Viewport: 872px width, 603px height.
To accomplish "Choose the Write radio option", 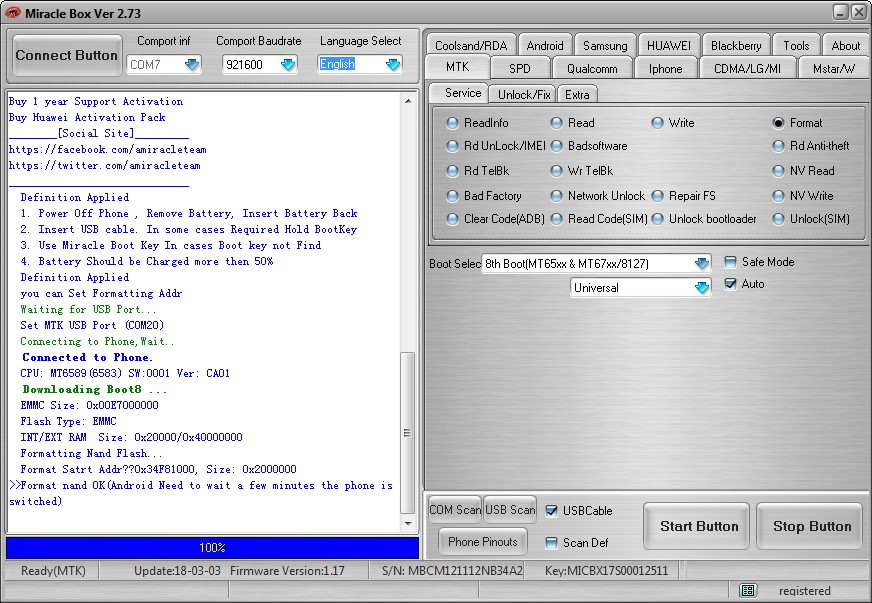I will (x=657, y=123).
